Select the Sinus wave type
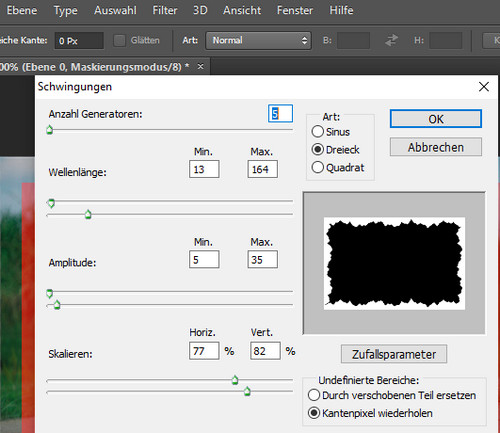The height and width of the screenshot is (433, 500). [317, 132]
